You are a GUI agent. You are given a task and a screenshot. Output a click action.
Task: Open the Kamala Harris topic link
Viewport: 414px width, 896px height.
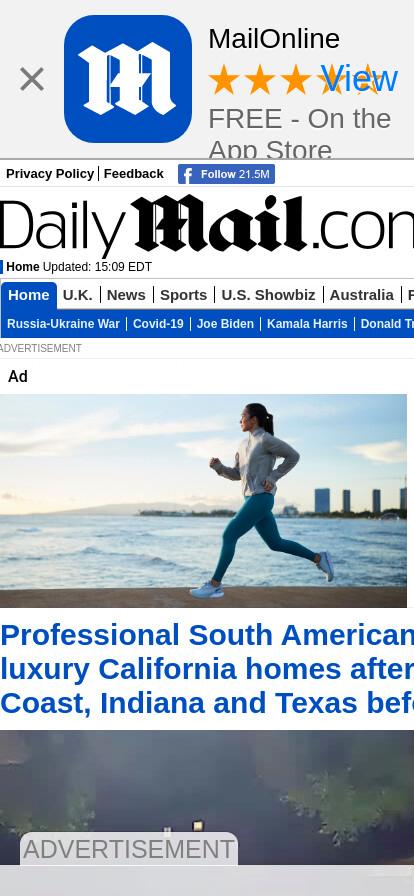[x=307, y=324]
